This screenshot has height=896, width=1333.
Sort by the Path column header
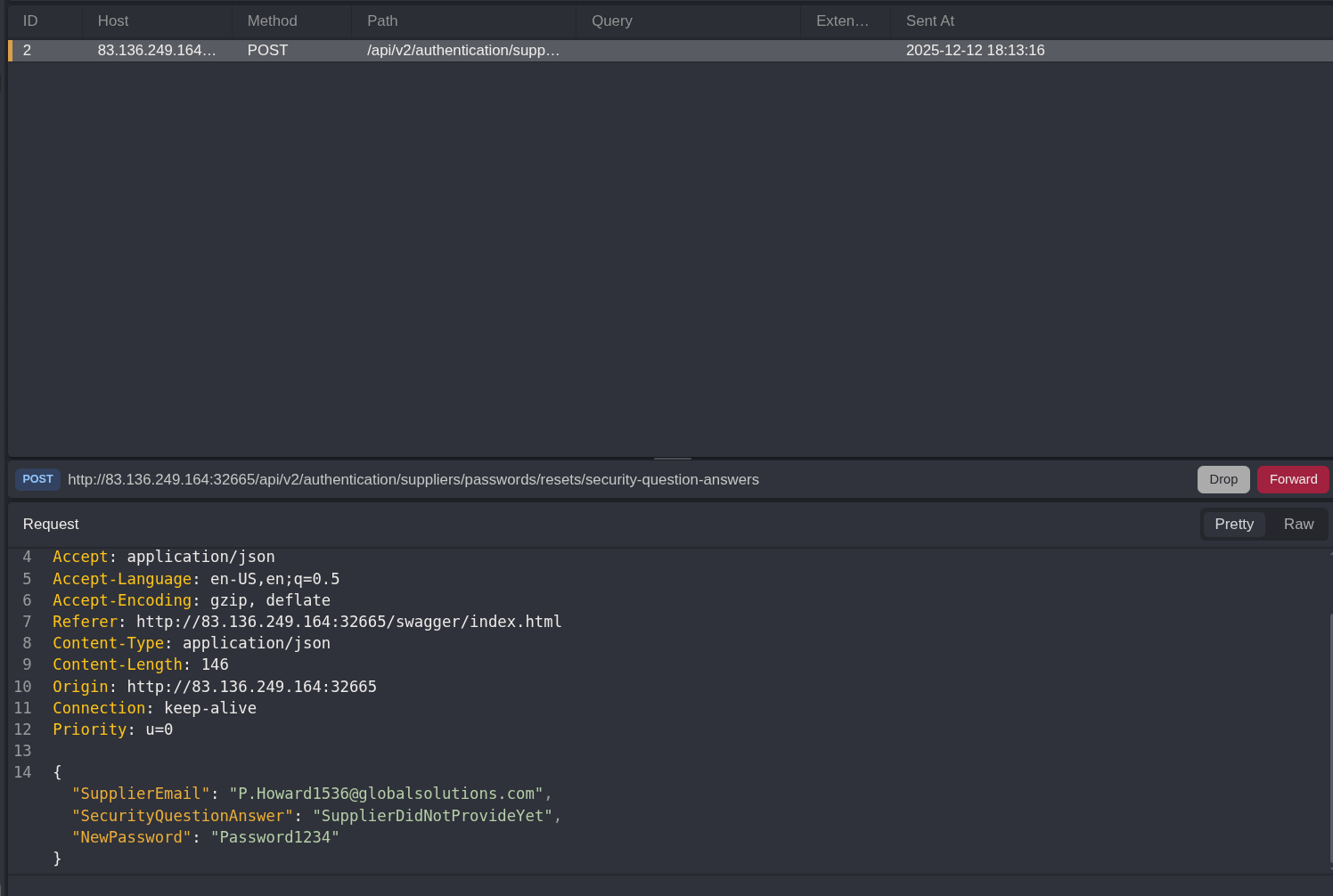(x=382, y=20)
